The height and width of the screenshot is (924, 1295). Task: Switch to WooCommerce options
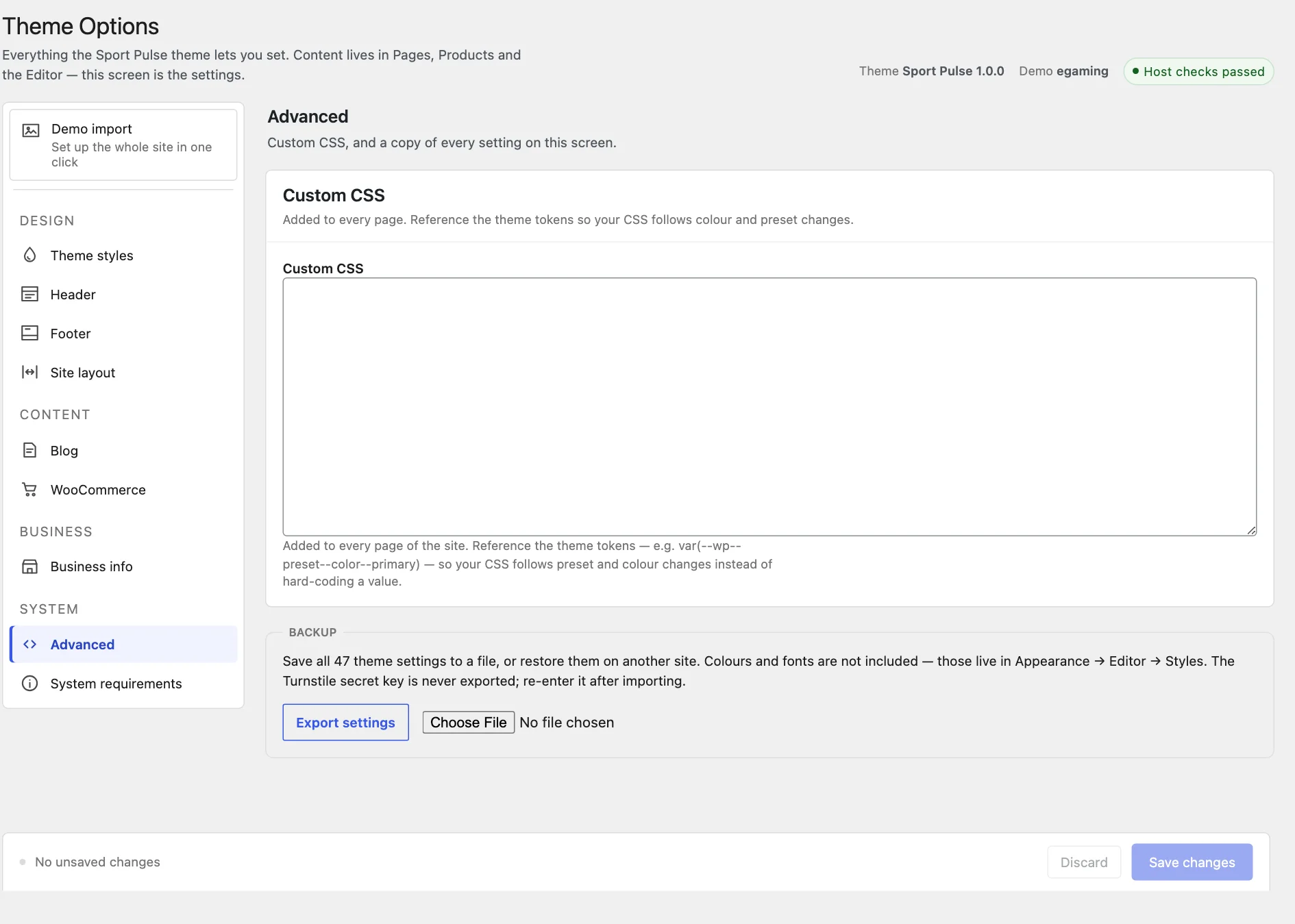click(x=123, y=490)
